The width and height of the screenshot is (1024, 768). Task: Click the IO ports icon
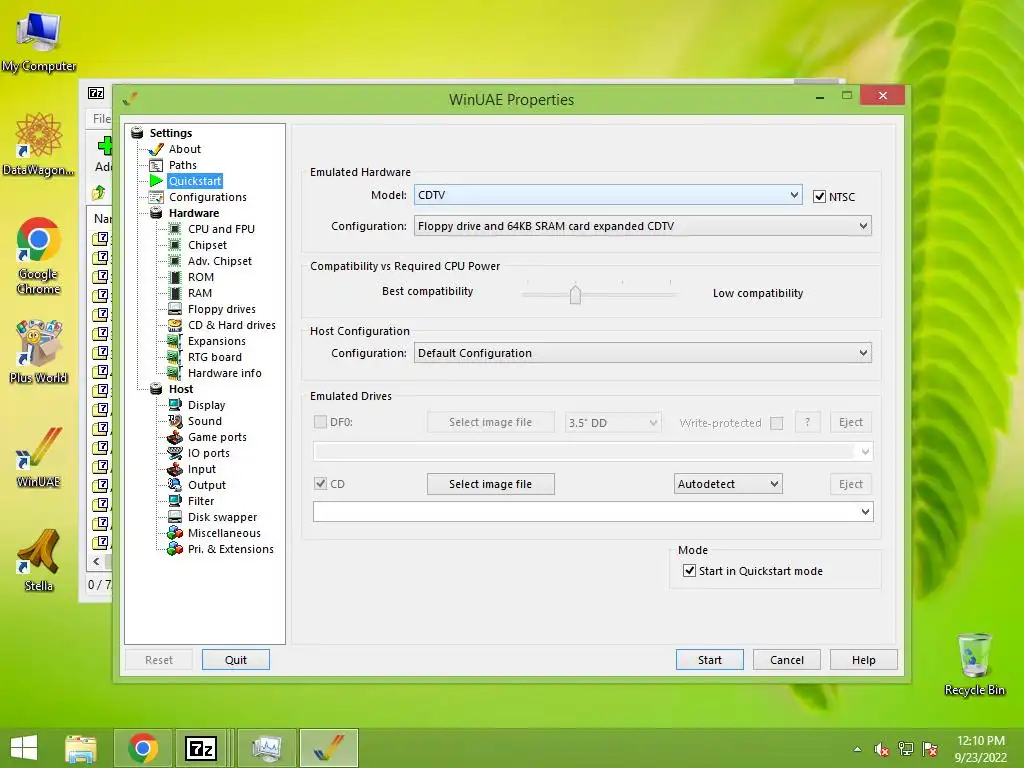(175, 453)
